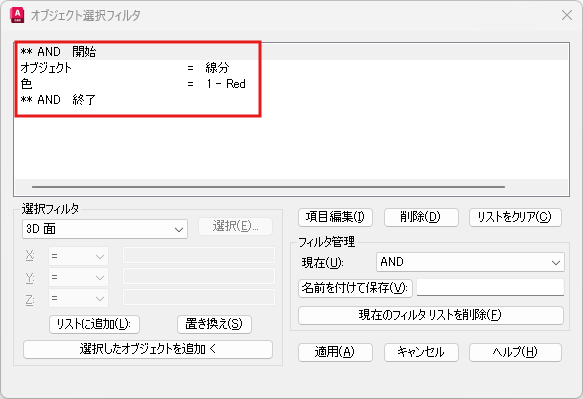Expand the Z operator dropdown
The width and height of the screenshot is (583, 399).
coord(78,298)
